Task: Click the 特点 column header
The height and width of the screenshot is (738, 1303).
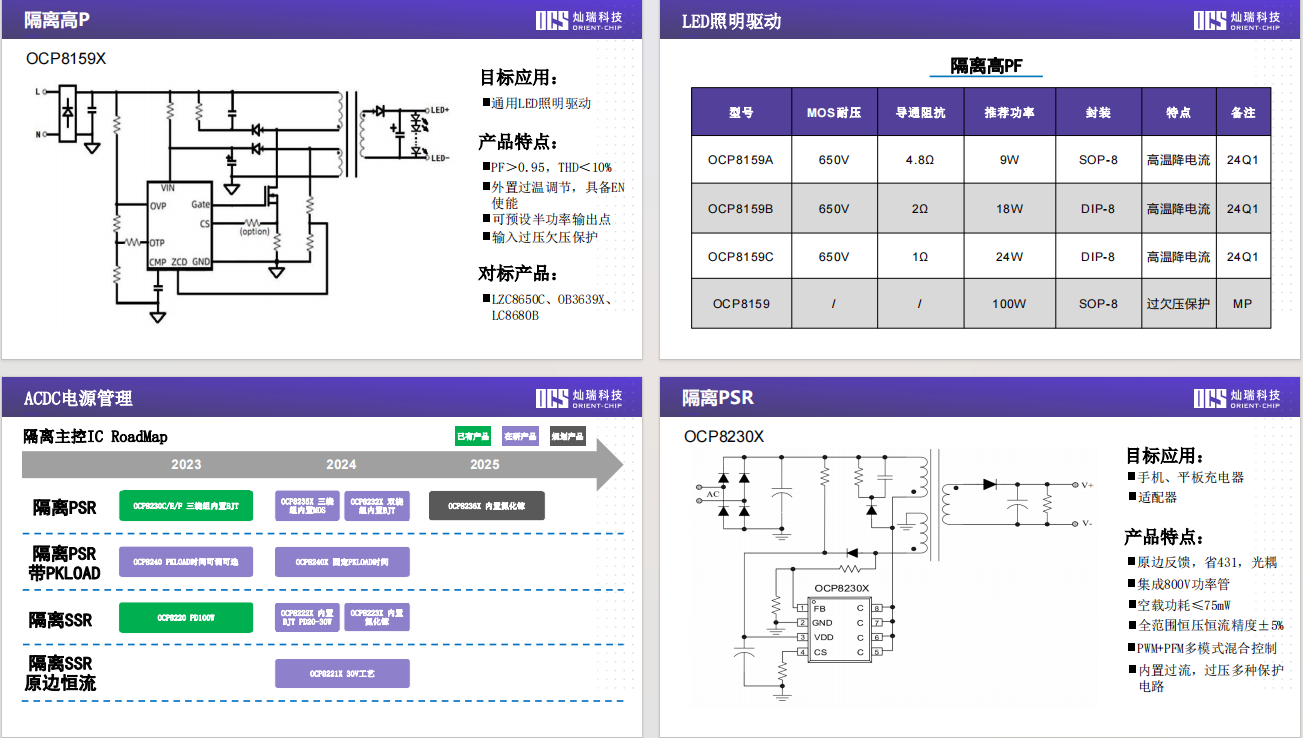Action: coord(1178,112)
